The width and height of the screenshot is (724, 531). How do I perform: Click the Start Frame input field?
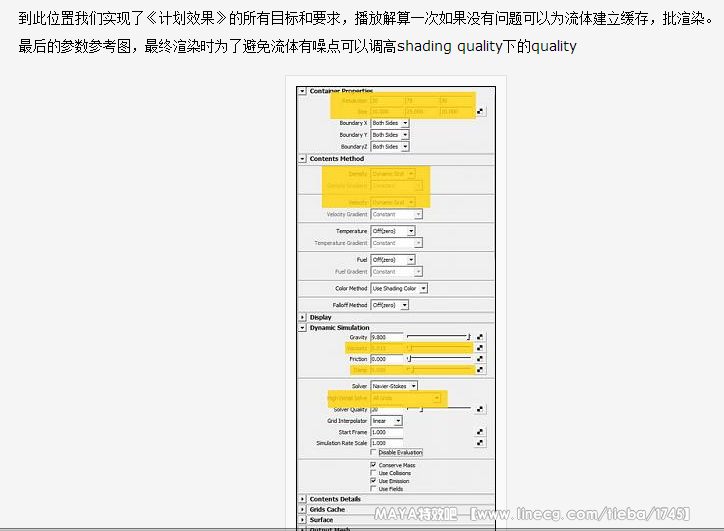click(x=386, y=432)
